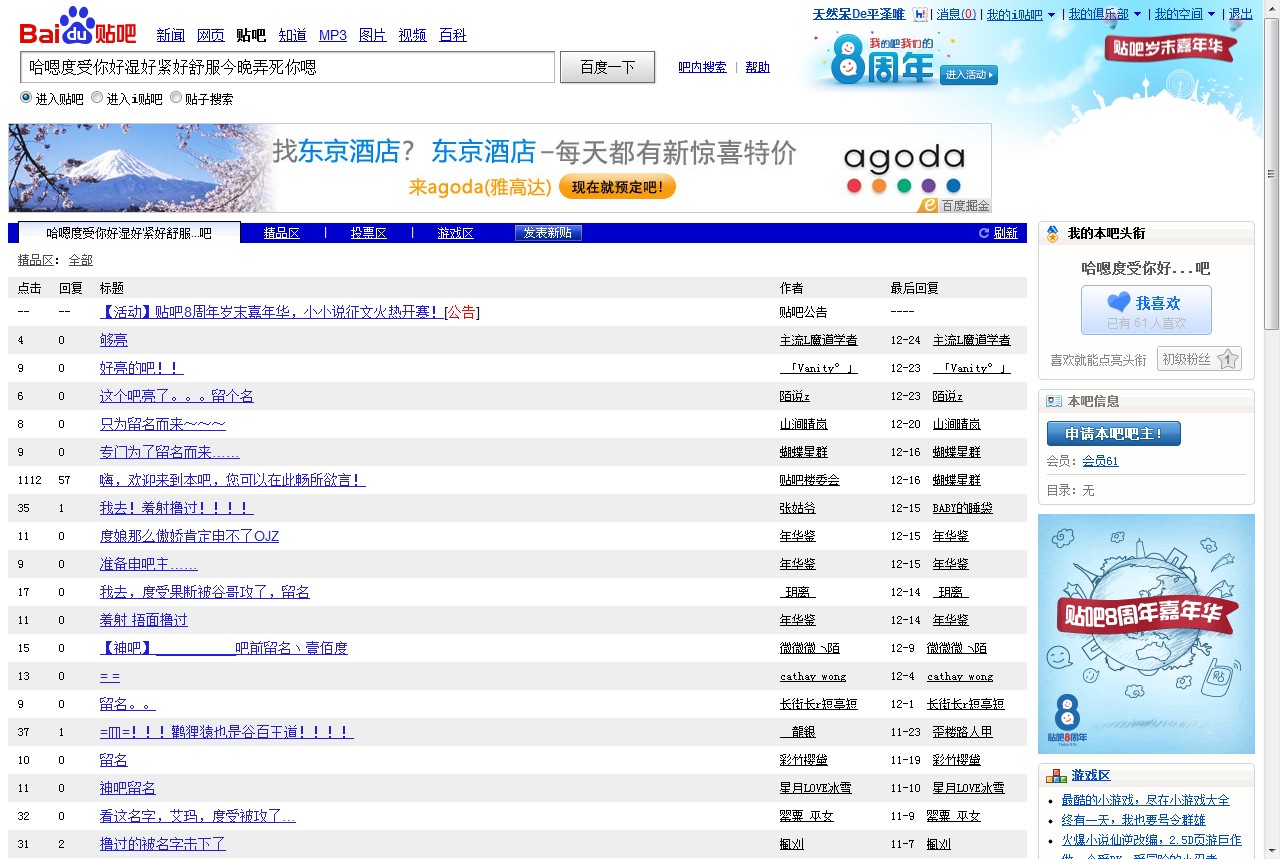This screenshot has height=859, width=1280.
Task: Switch to the 投票区 tab
Action: click(x=368, y=233)
